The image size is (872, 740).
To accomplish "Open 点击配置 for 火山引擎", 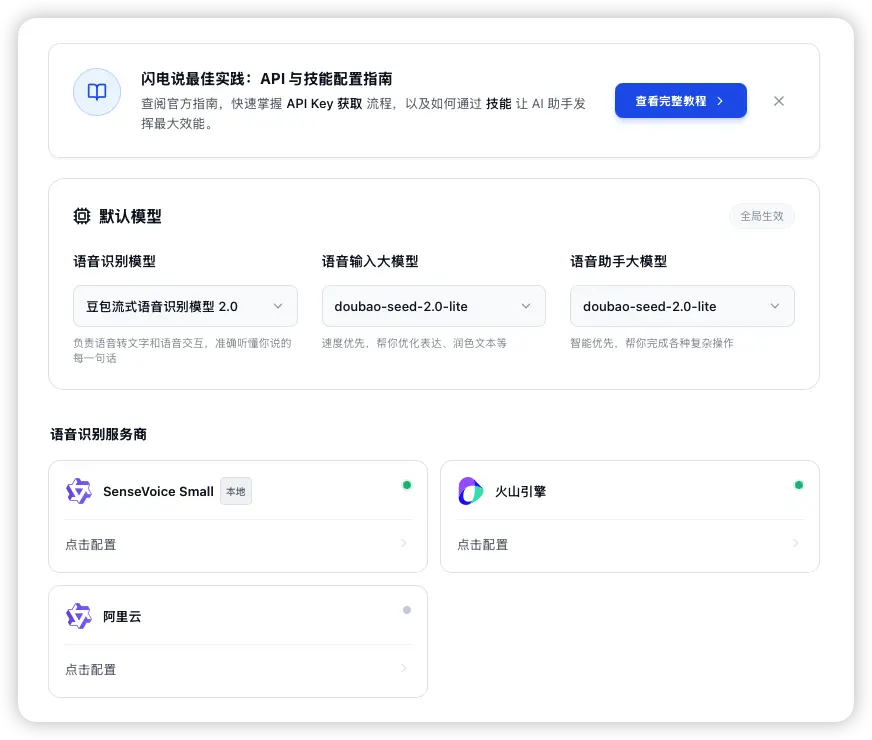I will (630, 544).
